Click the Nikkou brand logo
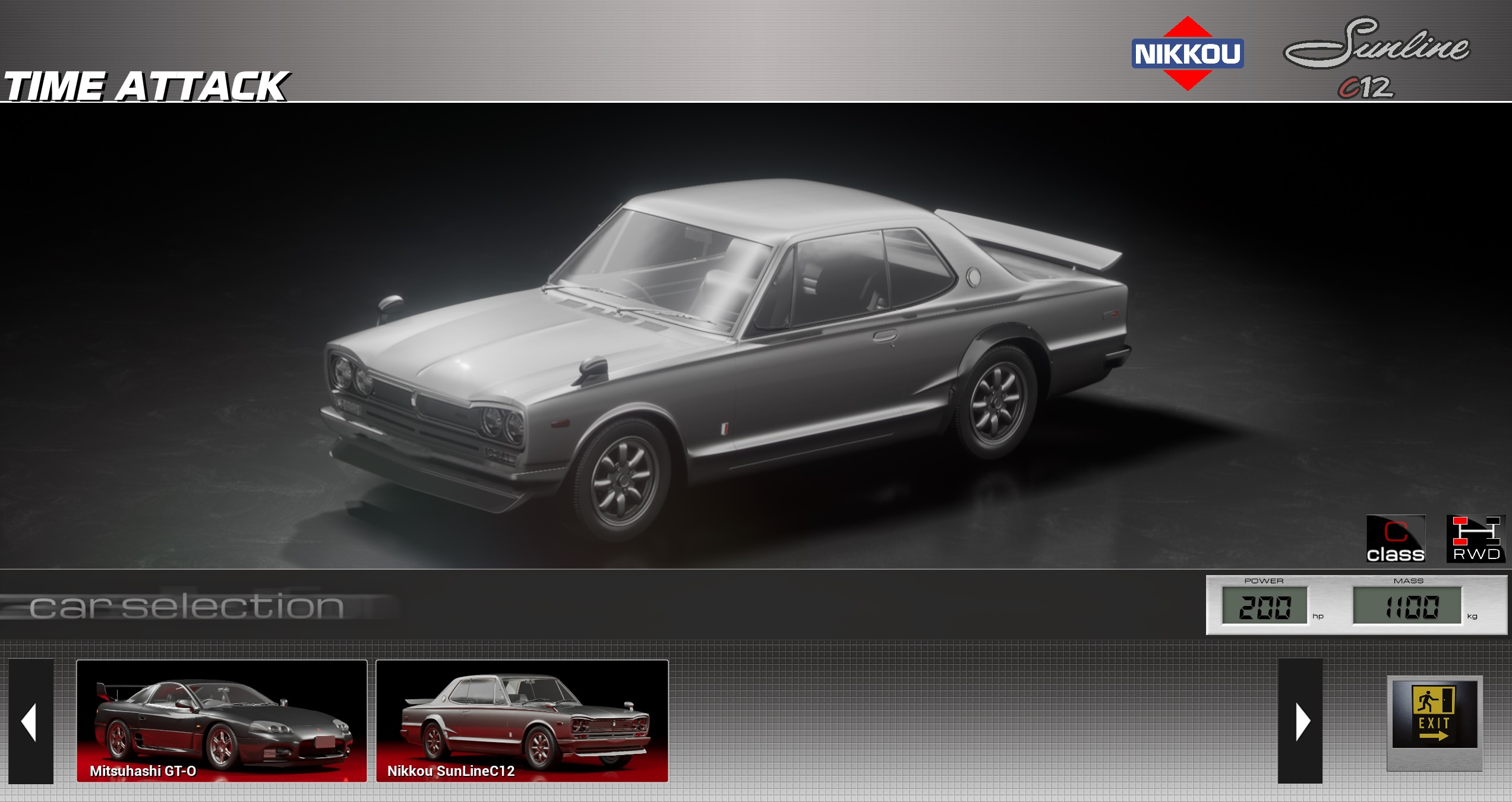The width and height of the screenshot is (1512, 802). click(1188, 53)
